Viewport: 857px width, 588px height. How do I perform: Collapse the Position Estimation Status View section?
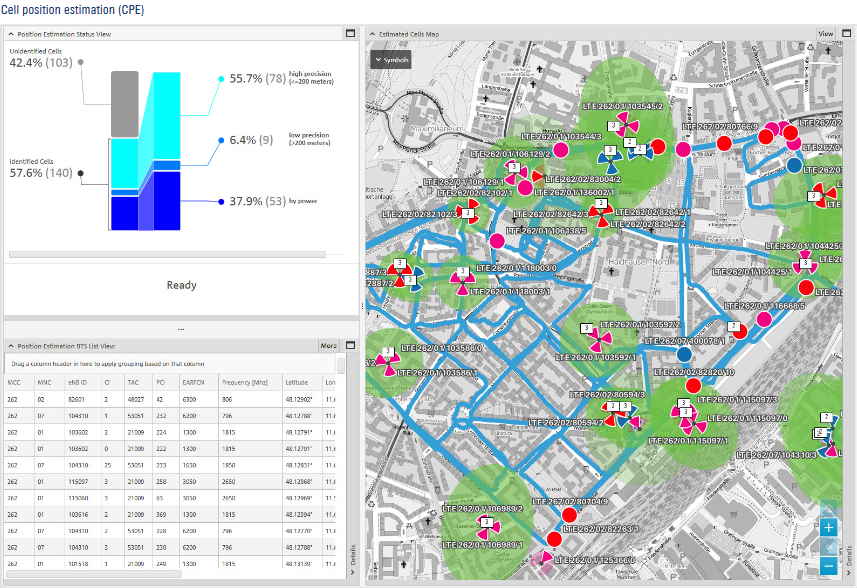pos(10,34)
